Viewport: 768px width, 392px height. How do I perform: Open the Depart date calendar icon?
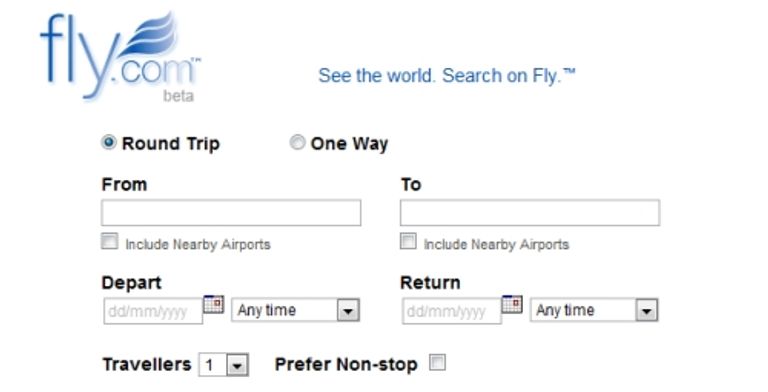(x=214, y=304)
